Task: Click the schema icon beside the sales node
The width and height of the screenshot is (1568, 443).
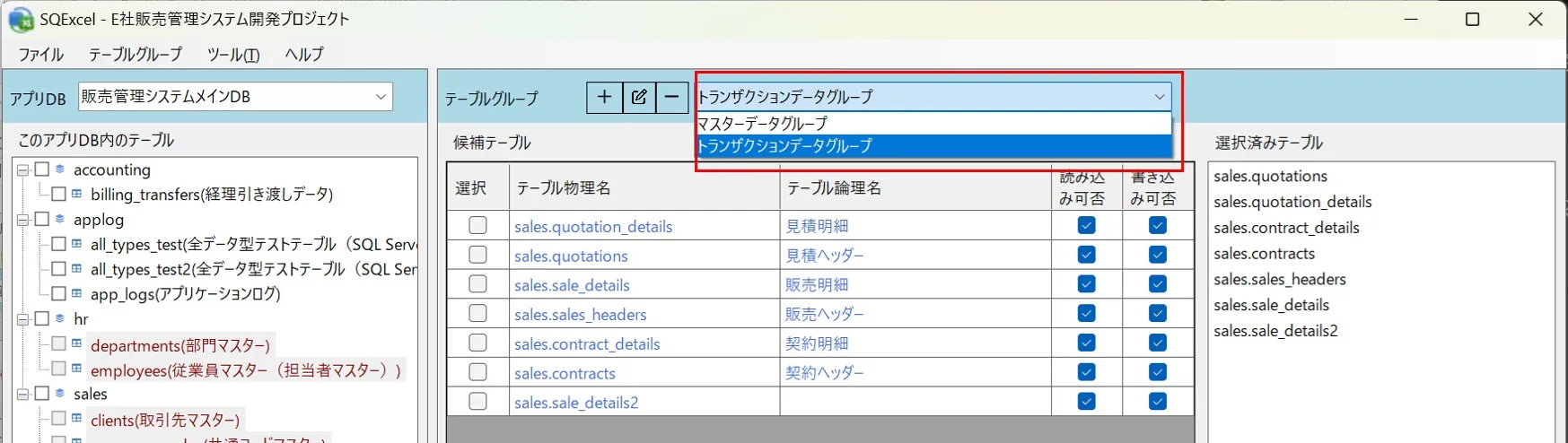Action: click(60, 393)
